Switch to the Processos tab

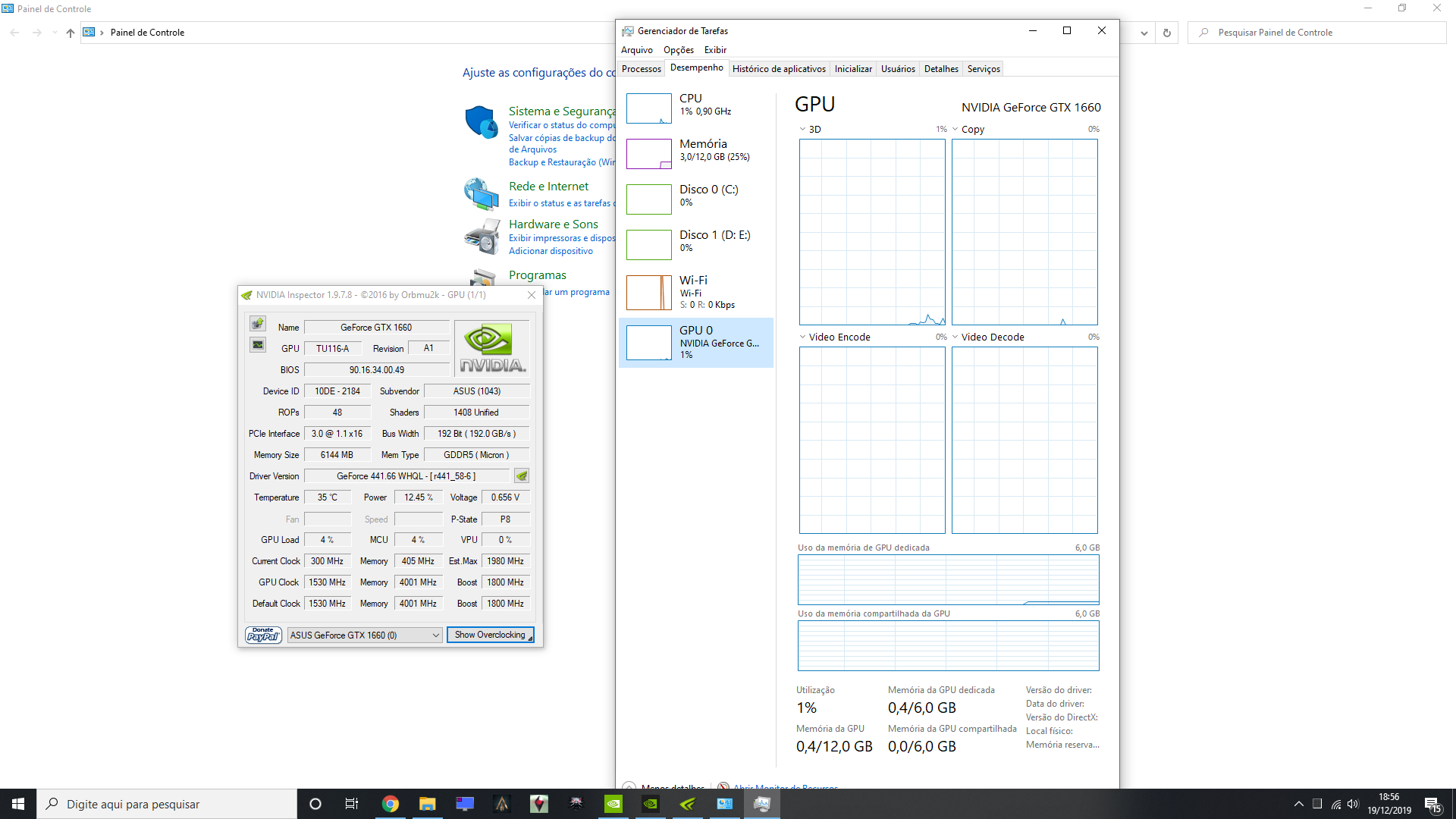[642, 69]
